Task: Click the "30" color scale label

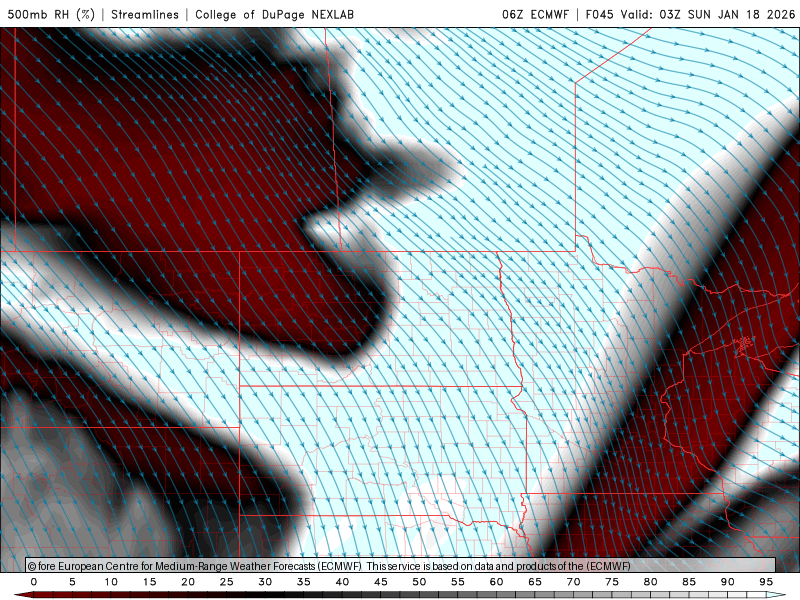Action: click(x=265, y=582)
